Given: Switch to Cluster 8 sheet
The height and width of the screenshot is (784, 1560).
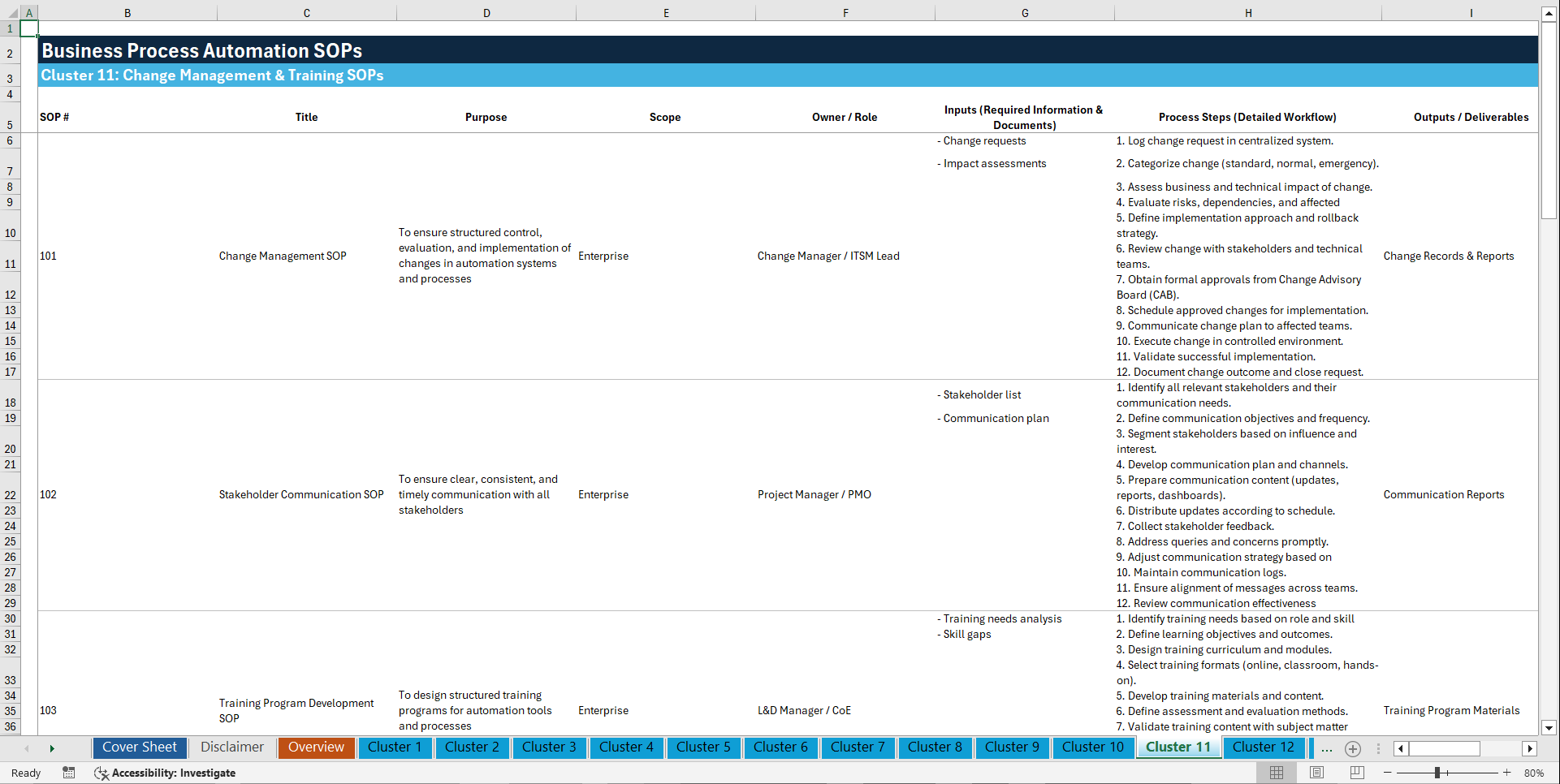Looking at the screenshot, I should (935, 747).
